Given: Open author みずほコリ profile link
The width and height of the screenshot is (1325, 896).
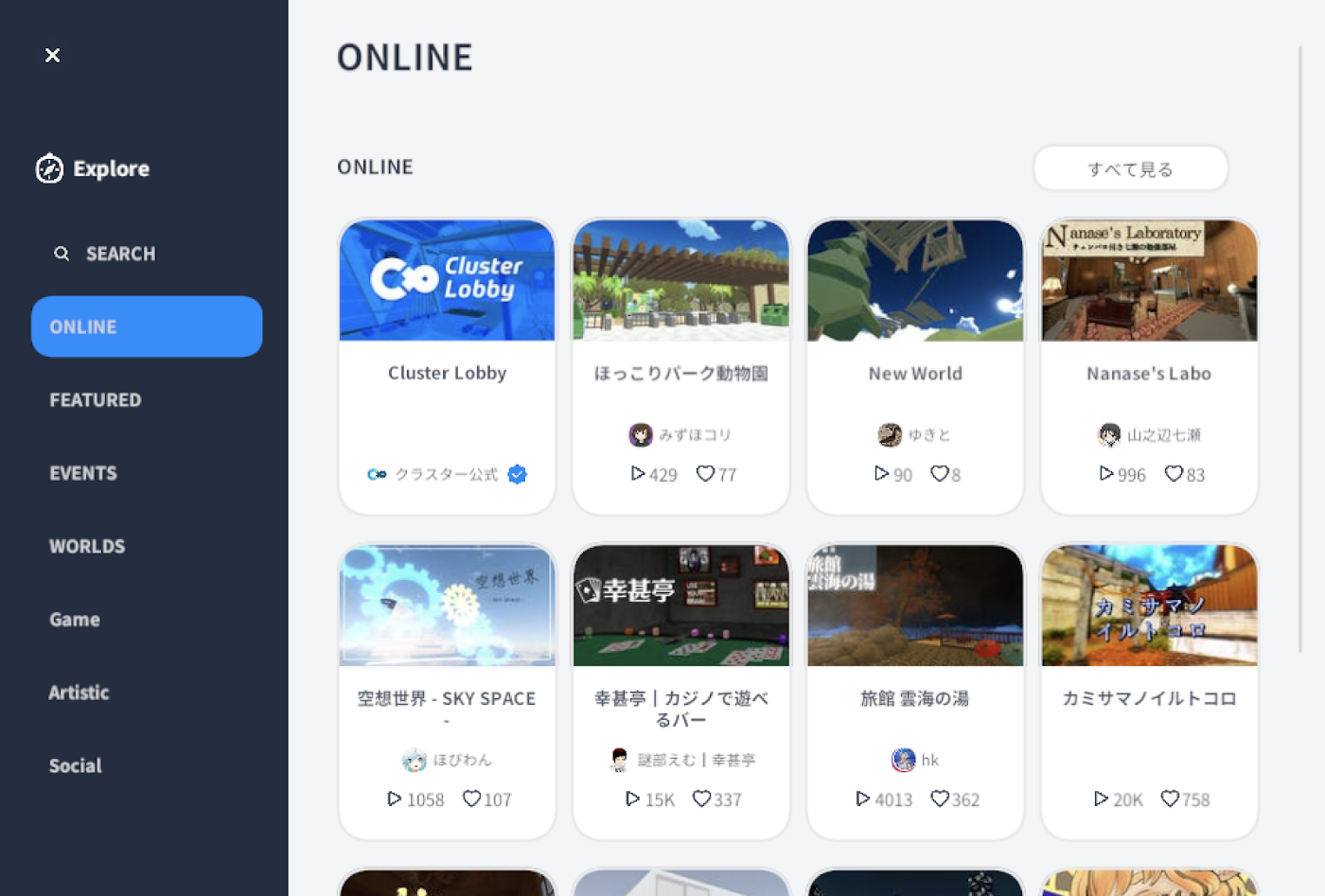Looking at the screenshot, I should (696, 435).
